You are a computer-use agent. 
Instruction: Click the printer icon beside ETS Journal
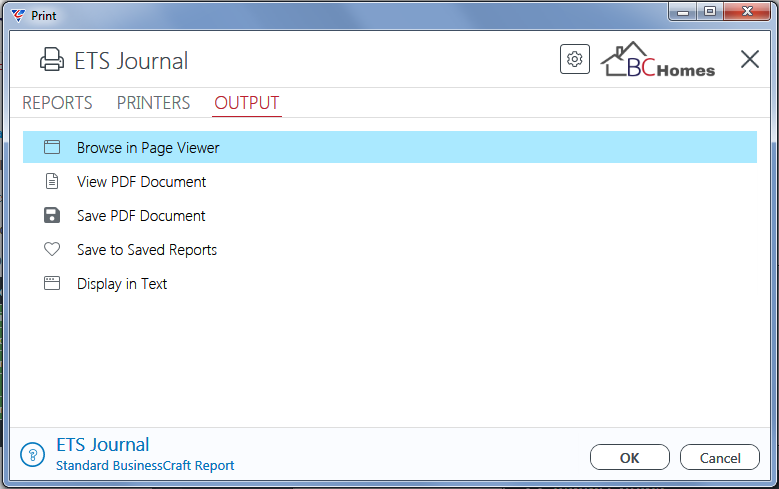point(52,60)
